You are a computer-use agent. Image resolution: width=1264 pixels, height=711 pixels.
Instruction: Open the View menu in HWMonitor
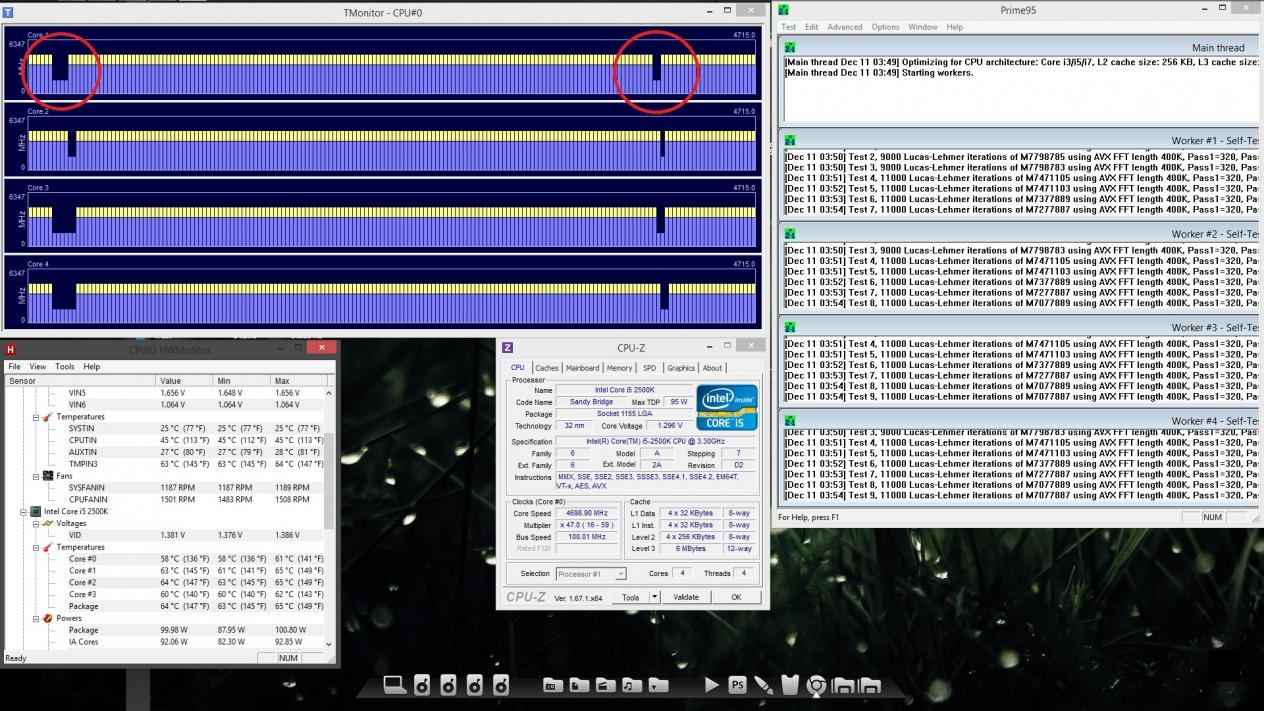[x=38, y=366]
